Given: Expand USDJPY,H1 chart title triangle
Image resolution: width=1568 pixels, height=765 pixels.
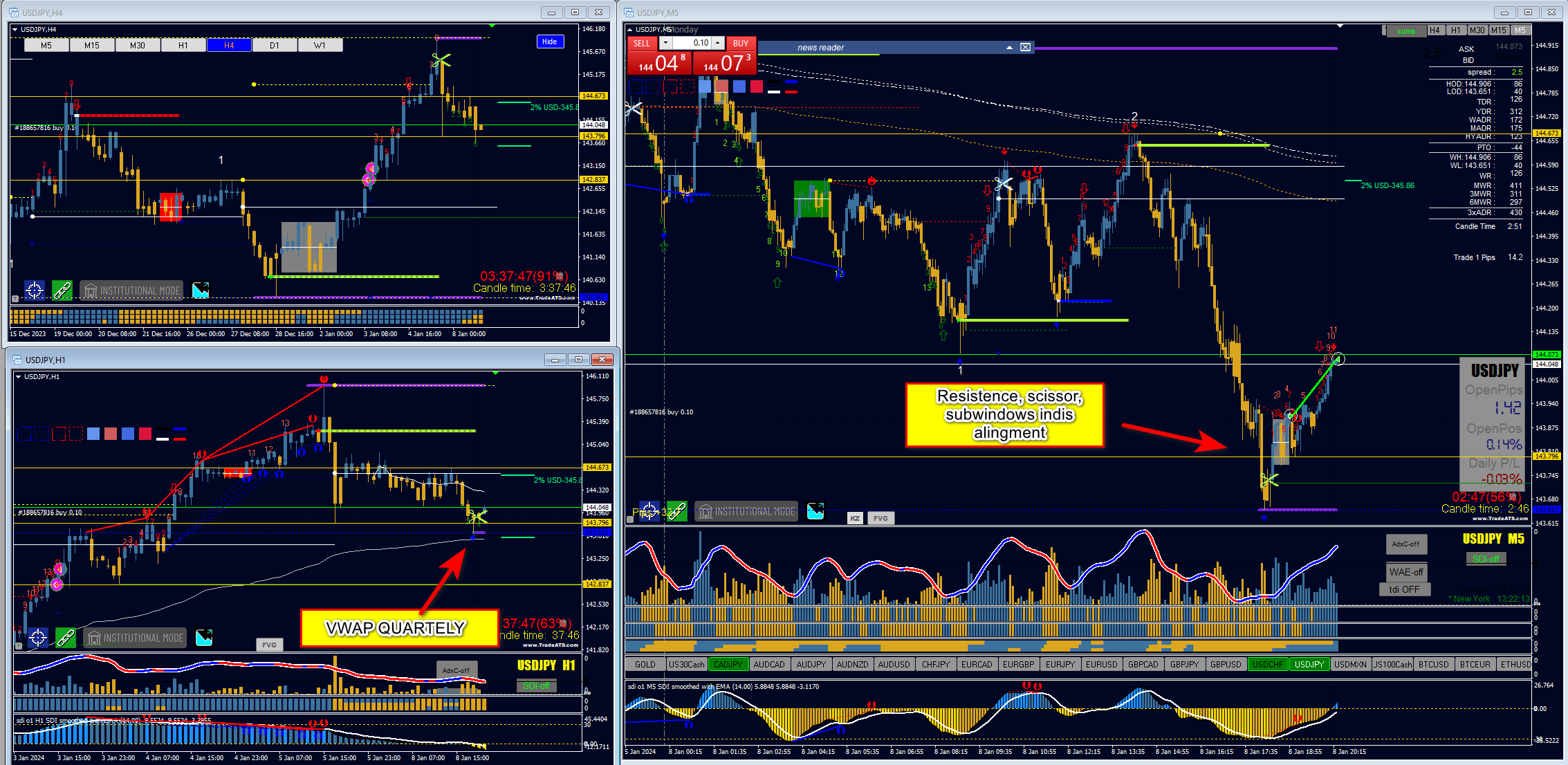Looking at the screenshot, I should pos(19,376).
